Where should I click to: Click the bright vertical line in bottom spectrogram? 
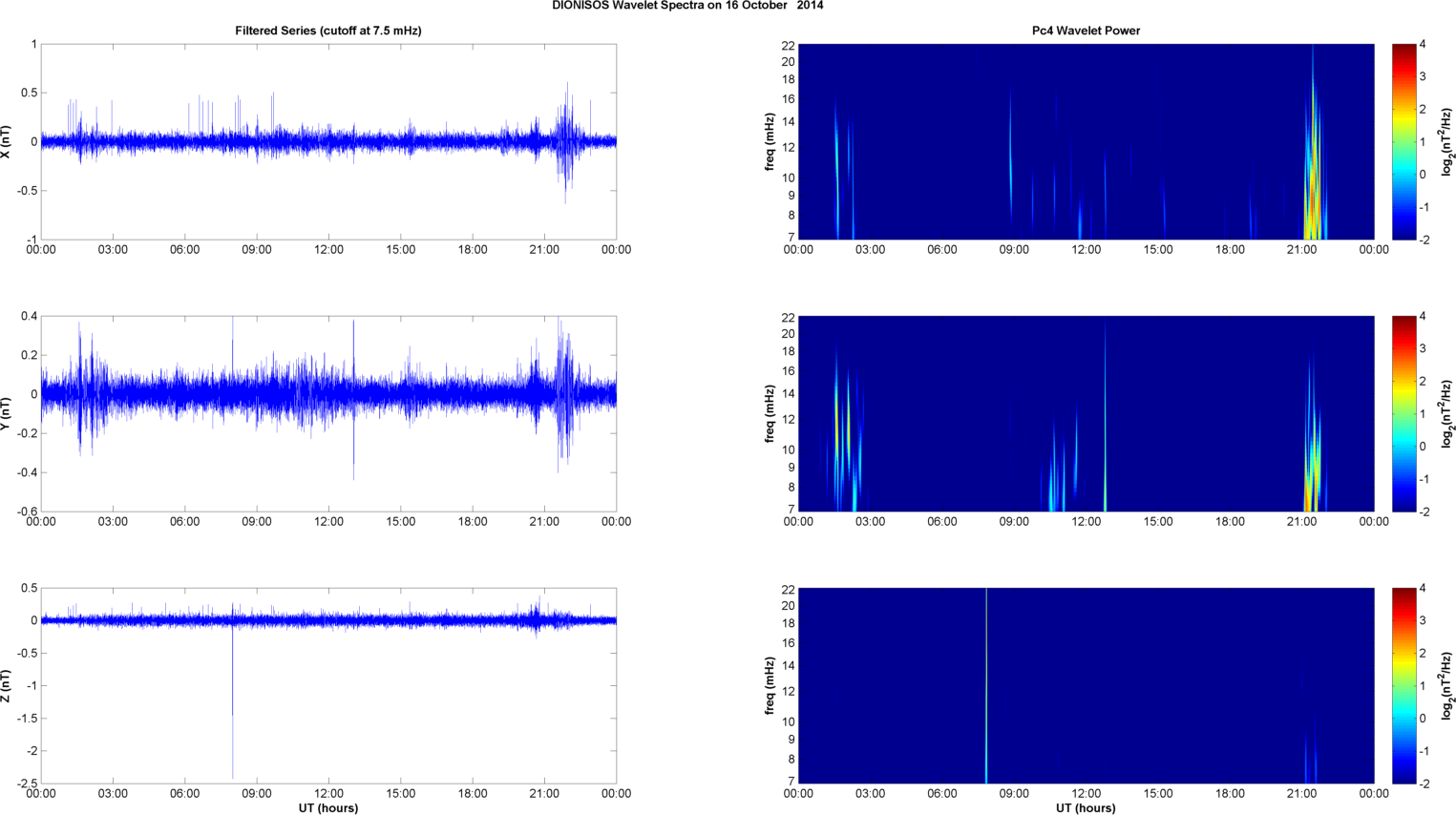pos(986,685)
